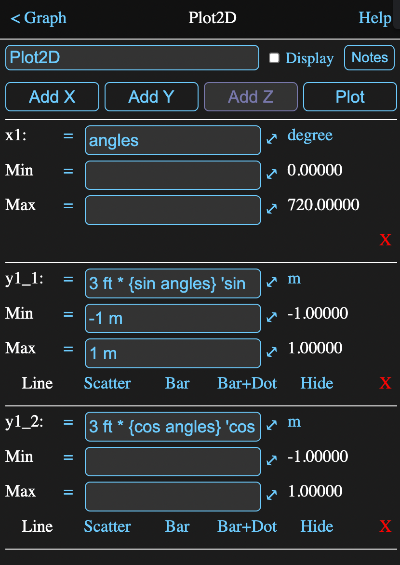Open the Notes panel
Image resolution: width=400 pixels, height=565 pixels.
coord(369,58)
